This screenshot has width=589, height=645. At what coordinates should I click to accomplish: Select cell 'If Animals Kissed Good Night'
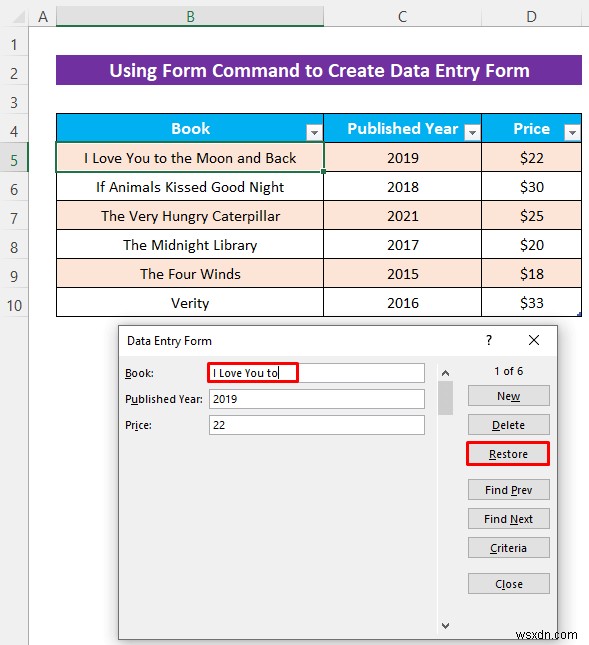pyautogui.click(x=190, y=187)
